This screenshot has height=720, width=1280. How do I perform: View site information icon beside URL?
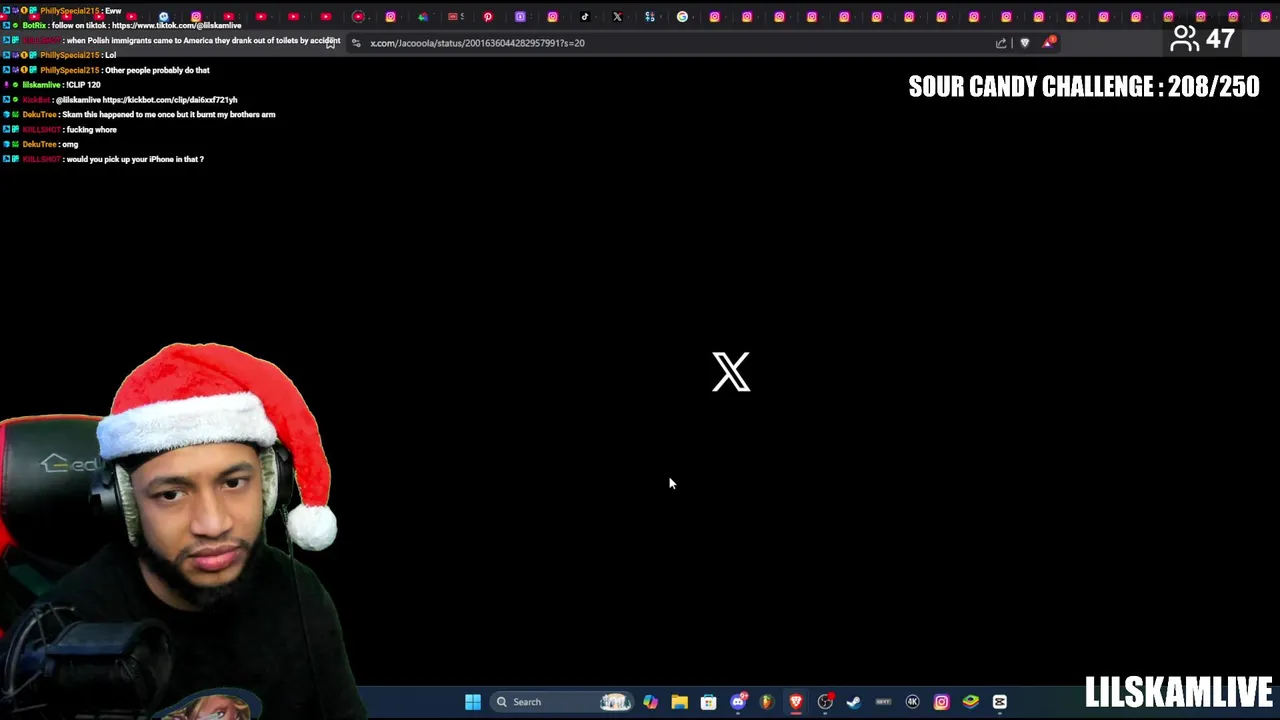pos(356,43)
